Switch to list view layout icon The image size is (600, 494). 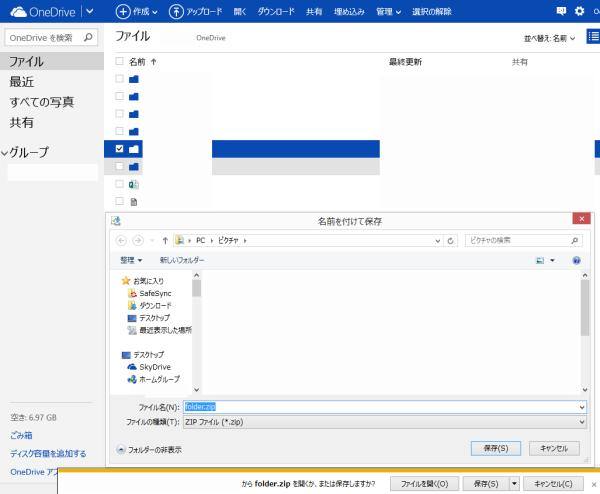592,37
